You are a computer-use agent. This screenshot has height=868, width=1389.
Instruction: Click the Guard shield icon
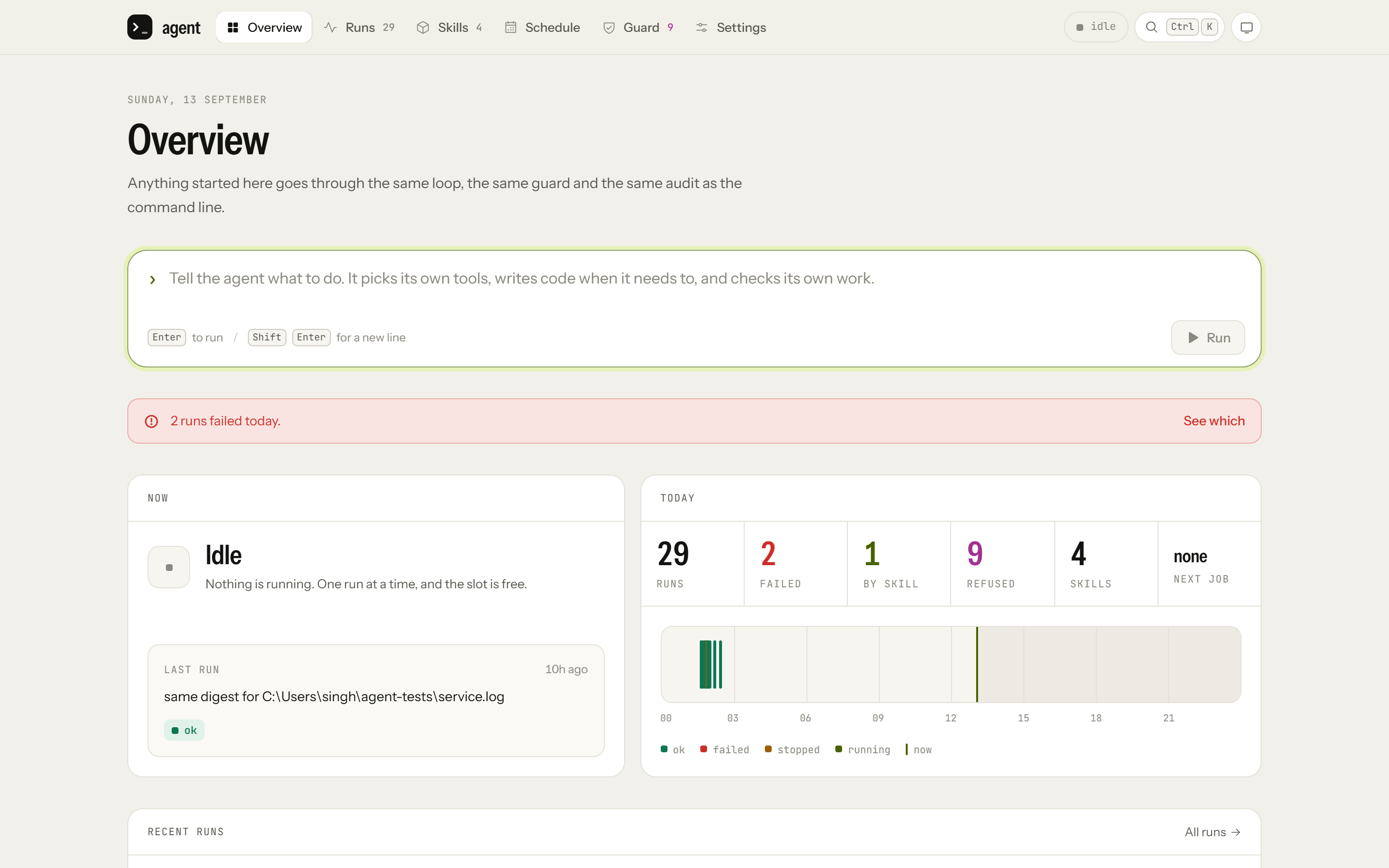click(x=609, y=27)
